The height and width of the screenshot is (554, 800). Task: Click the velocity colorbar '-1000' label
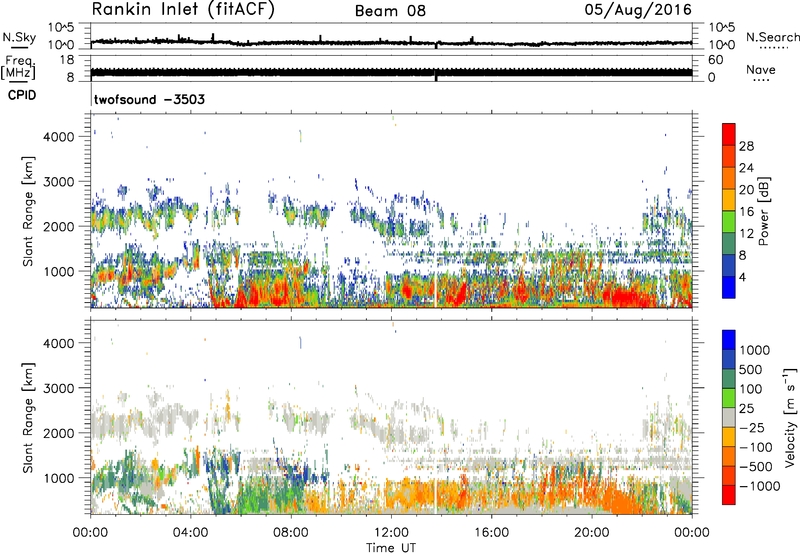click(760, 486)
